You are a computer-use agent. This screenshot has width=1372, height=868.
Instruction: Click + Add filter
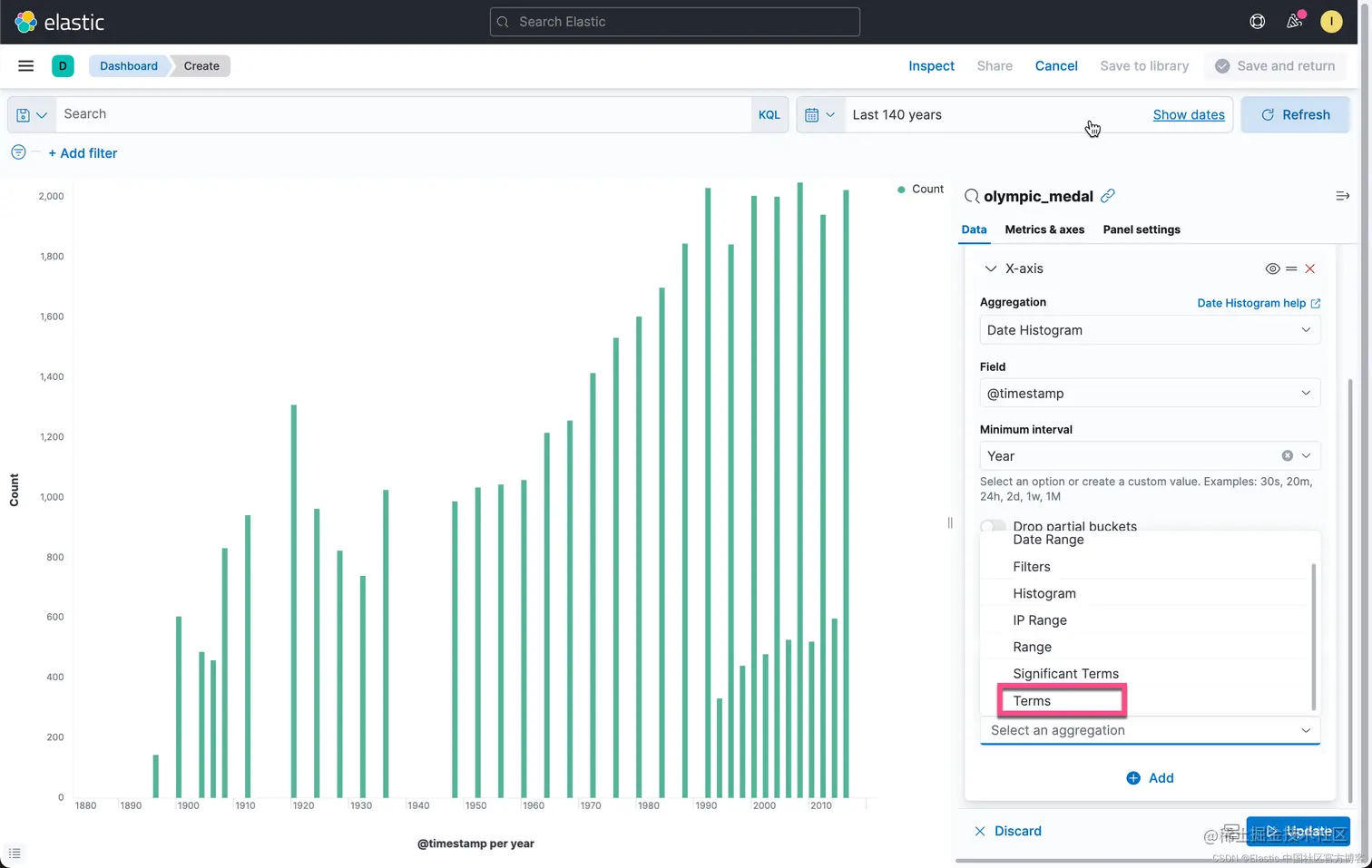click(83, 153)
